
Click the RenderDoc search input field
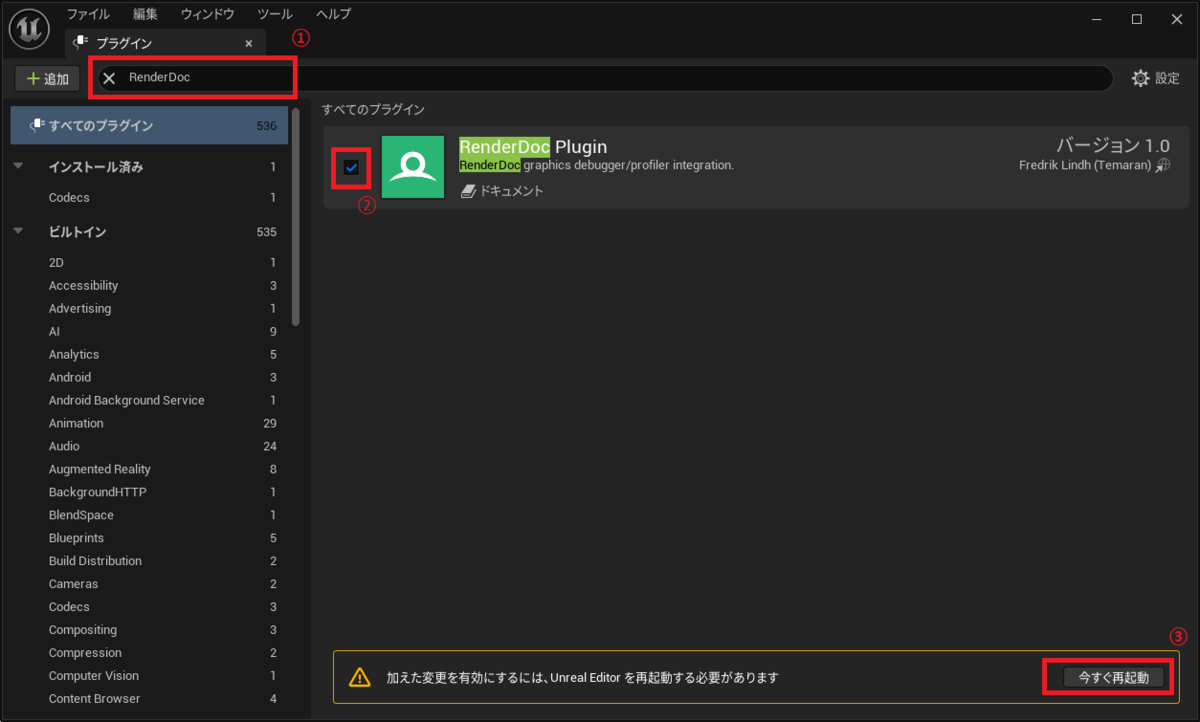click(604, 78)
